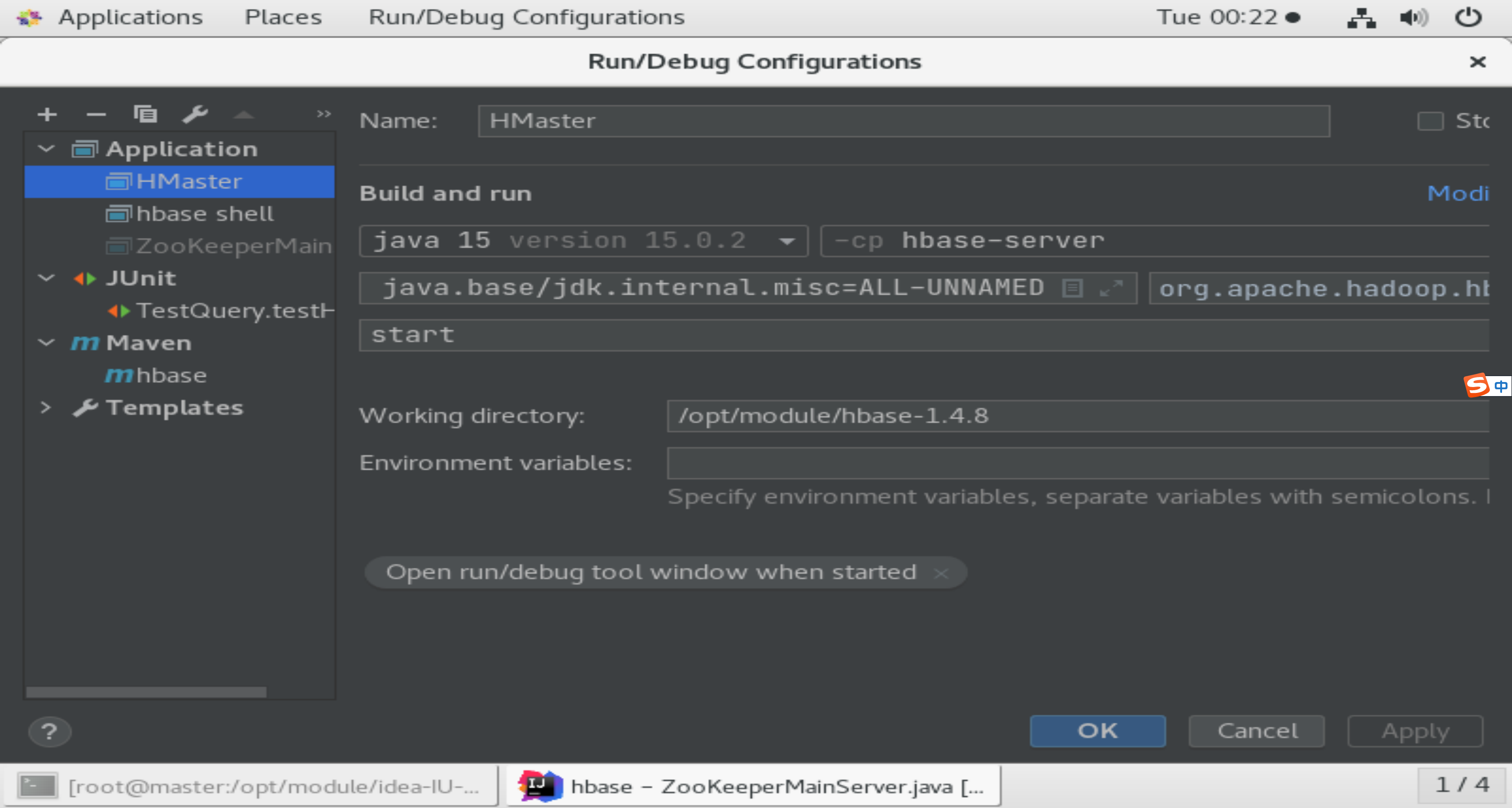Expand the Templates tree node

tap(46, 407)
